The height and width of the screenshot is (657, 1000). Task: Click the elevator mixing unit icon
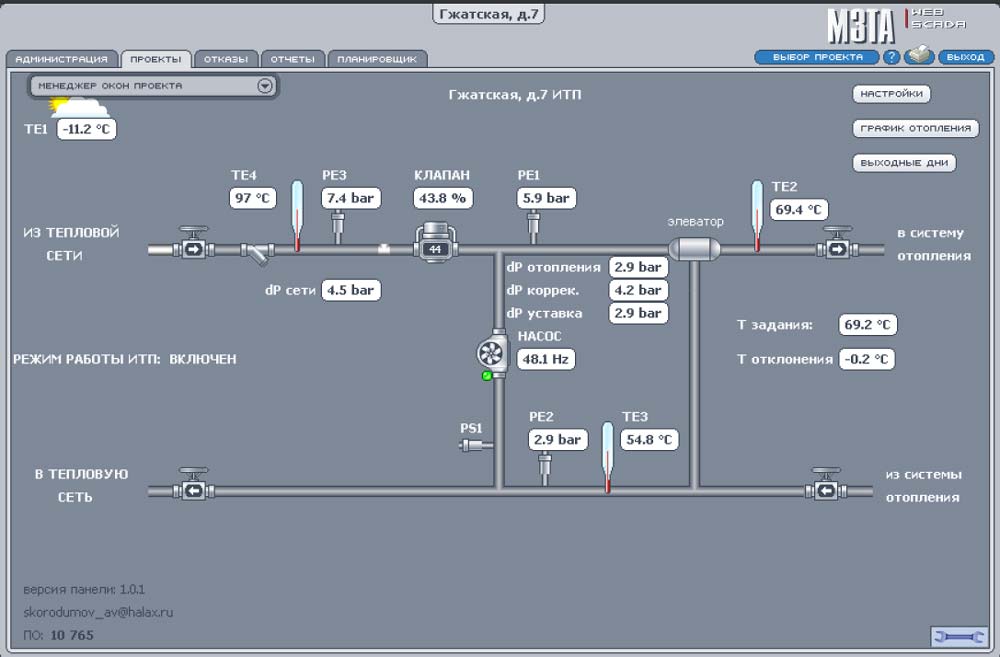(694, 249)
